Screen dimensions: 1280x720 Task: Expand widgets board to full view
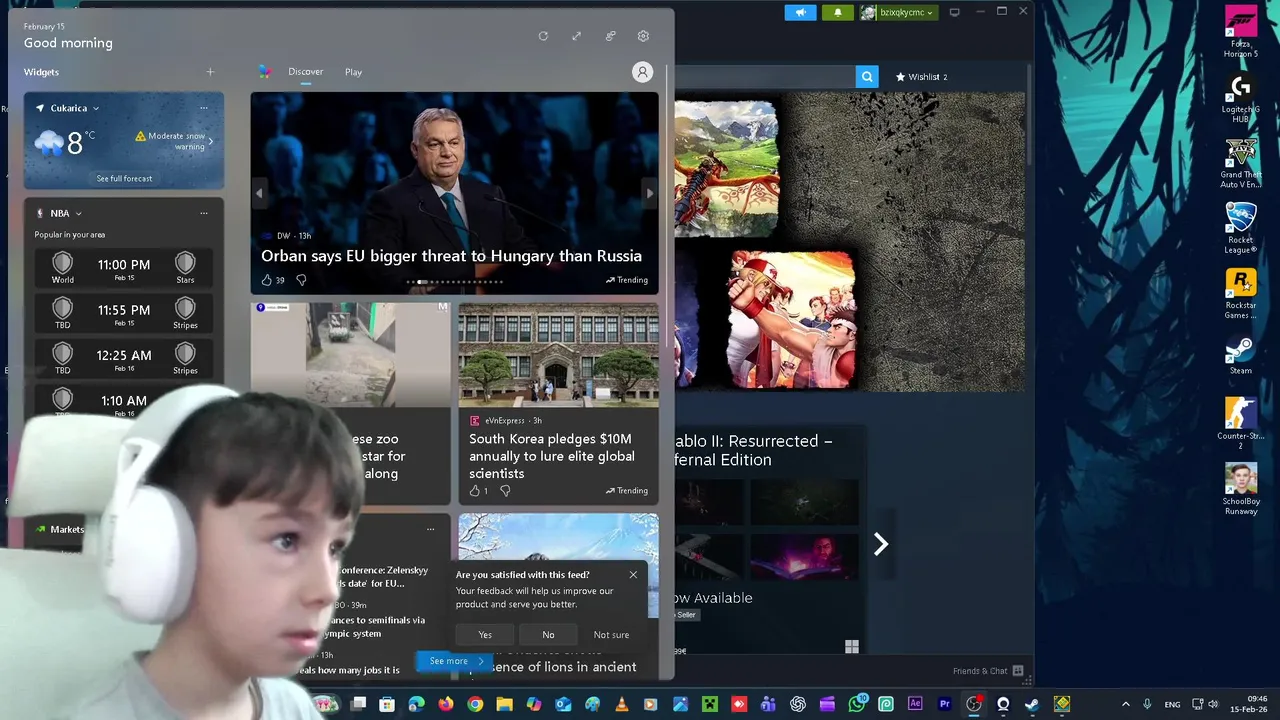tap(576, 36)
